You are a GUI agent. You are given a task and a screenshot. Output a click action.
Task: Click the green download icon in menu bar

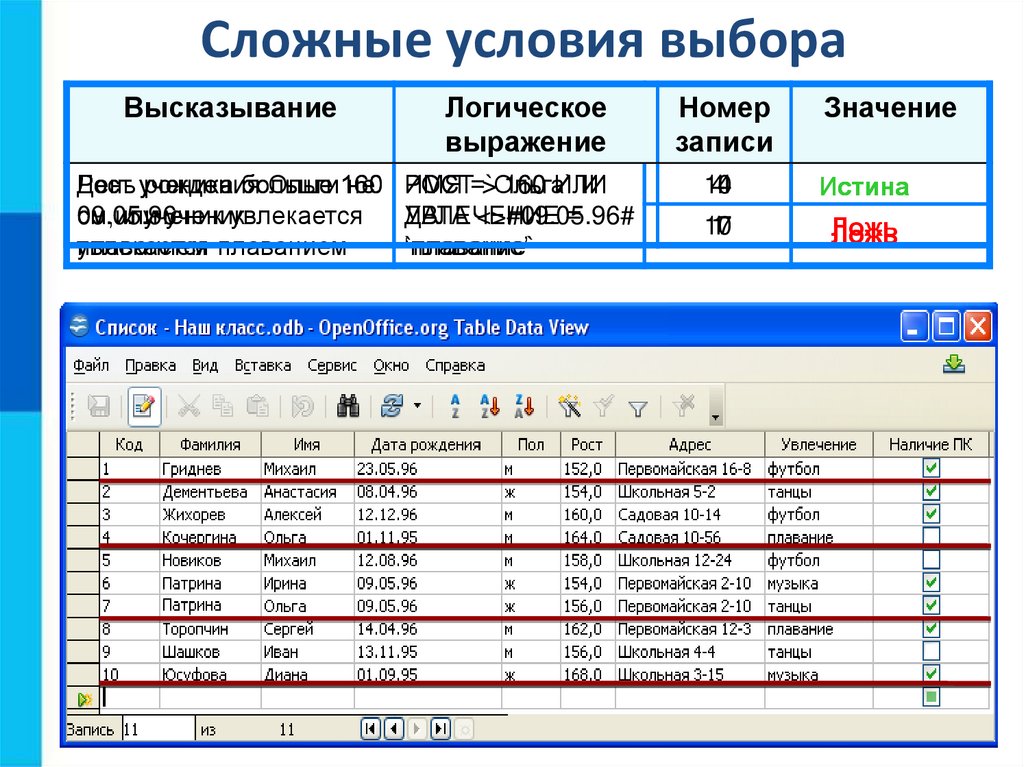[953, 365]
